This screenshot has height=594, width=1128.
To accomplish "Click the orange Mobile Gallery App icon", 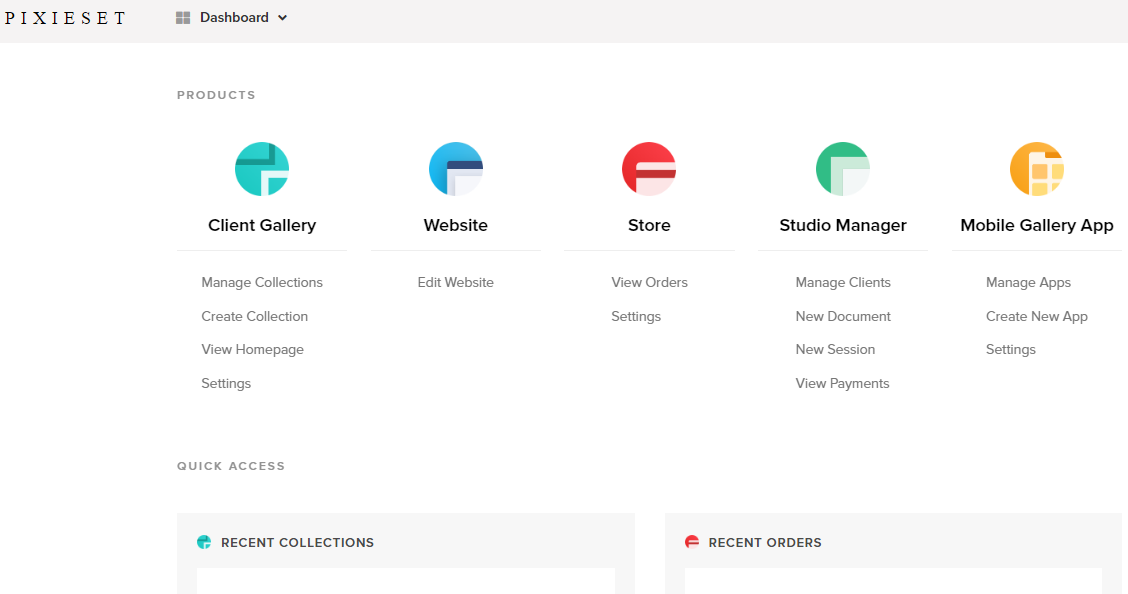I will [x=1037, y=169].
